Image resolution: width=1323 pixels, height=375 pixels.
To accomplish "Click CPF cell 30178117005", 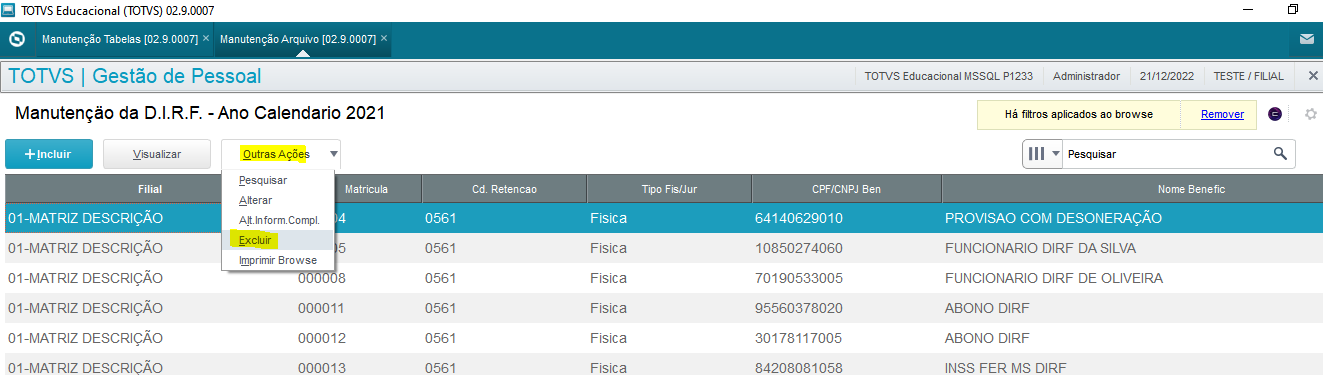I will pos(798,338).
